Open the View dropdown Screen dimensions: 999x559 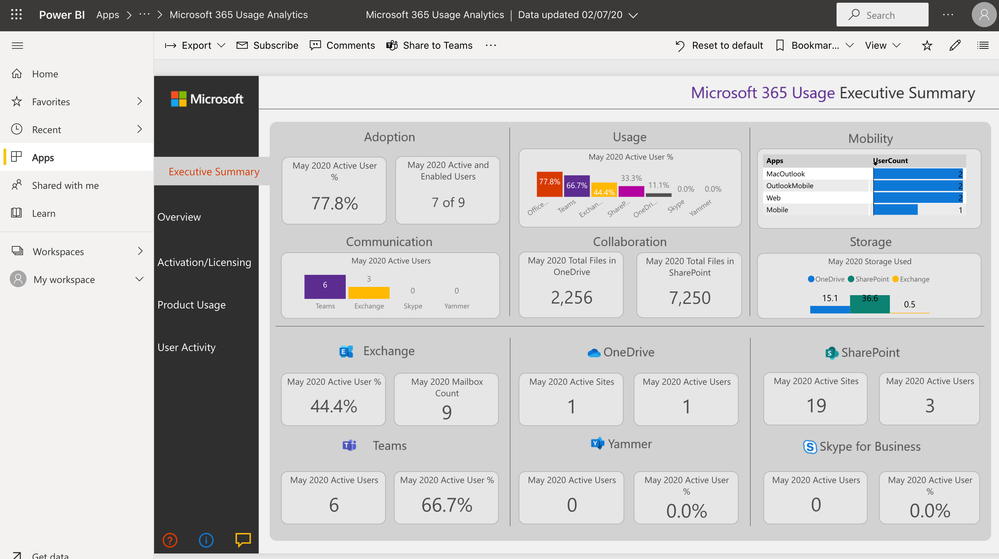click(x=882, y=45)
